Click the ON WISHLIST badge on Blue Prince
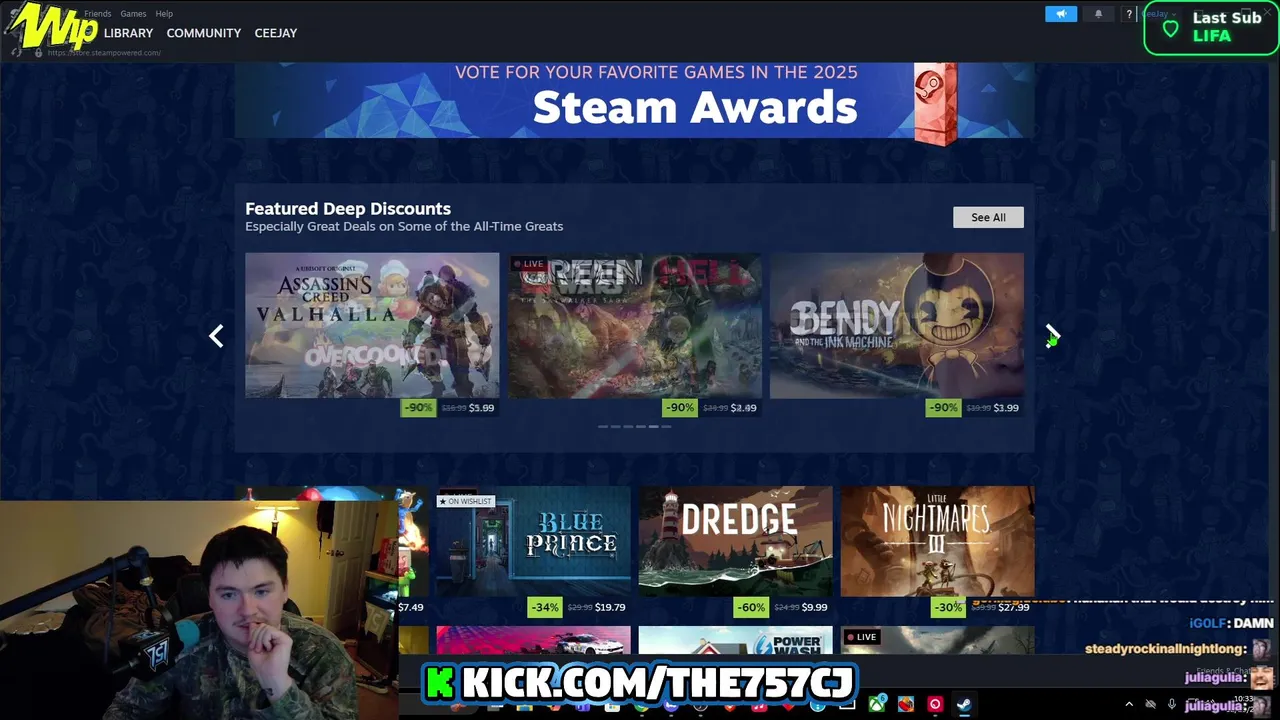Screen dimensions: 1280x720 [x=465, y=501]
